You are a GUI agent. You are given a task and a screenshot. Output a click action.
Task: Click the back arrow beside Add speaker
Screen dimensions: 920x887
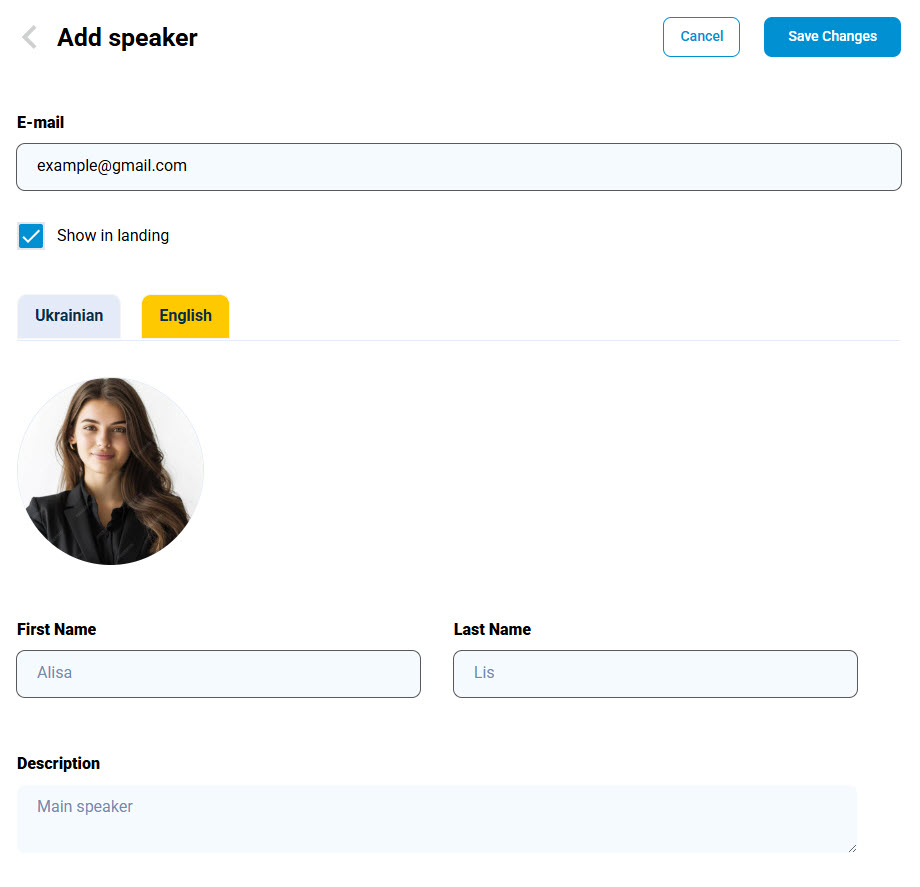pos(28,36)
